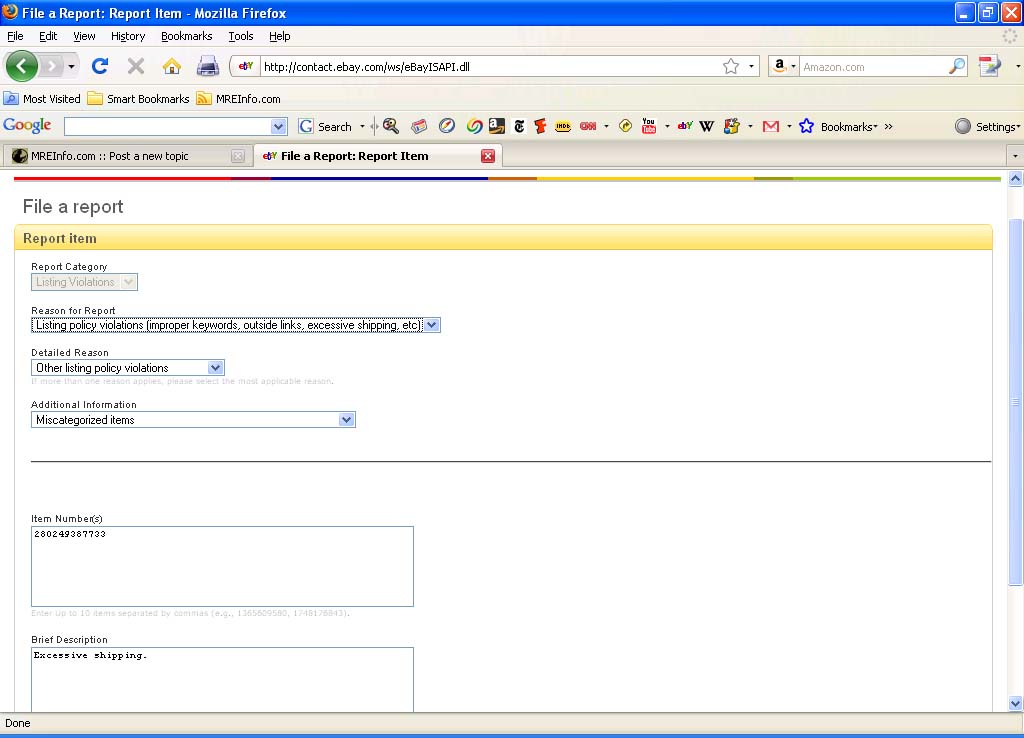Open the Tools menu
1024x738 pixels.
[241, 36]
